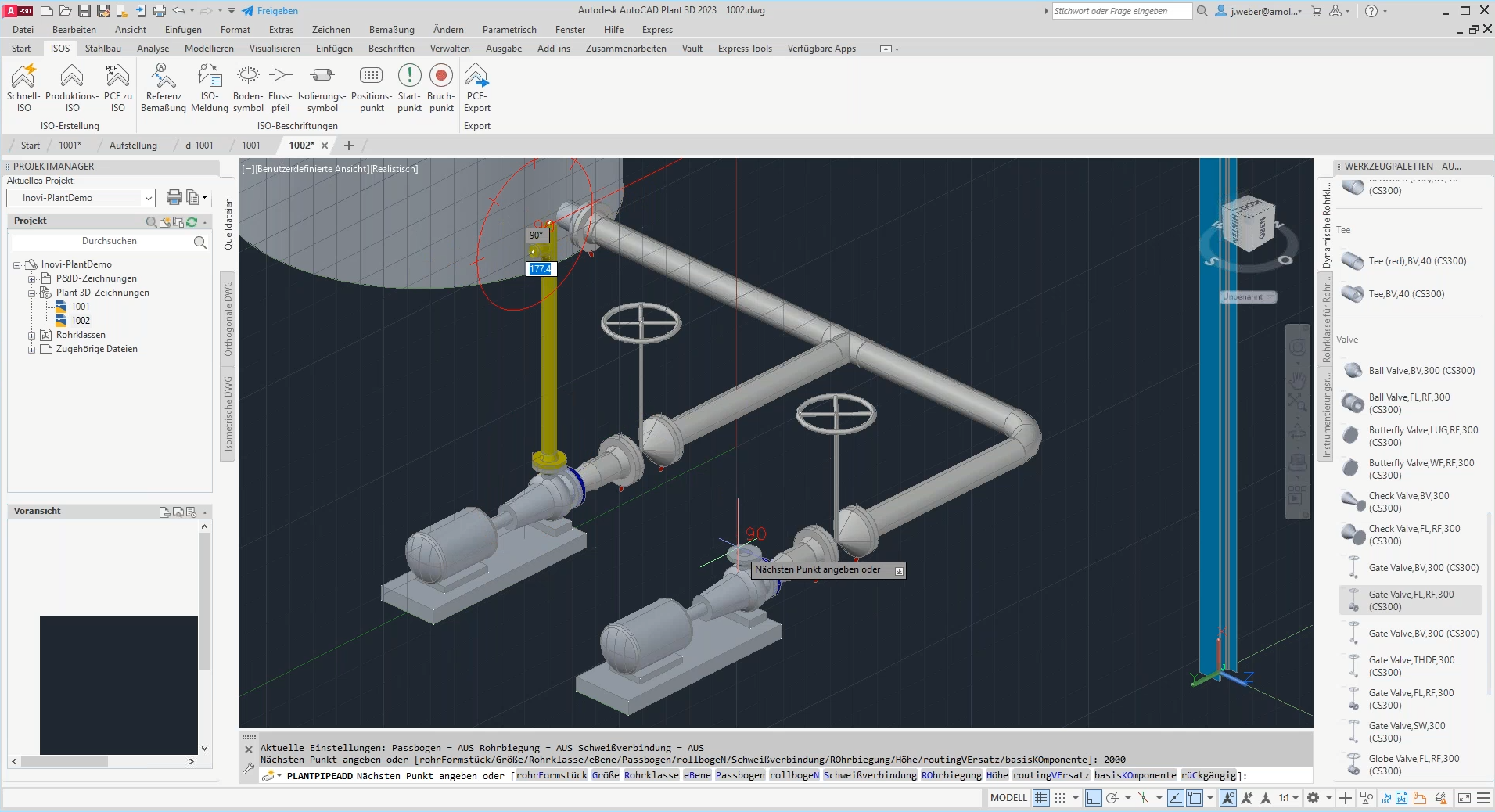Set an ISO Startpunkt

pos(409,88)
